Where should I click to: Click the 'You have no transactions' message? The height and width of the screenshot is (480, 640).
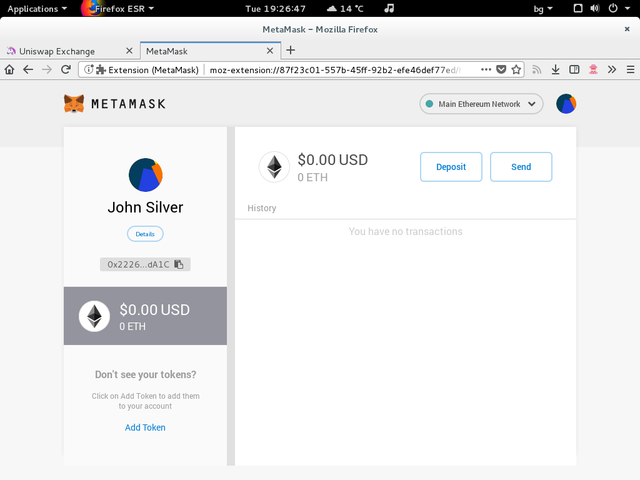tap(405, 231)
